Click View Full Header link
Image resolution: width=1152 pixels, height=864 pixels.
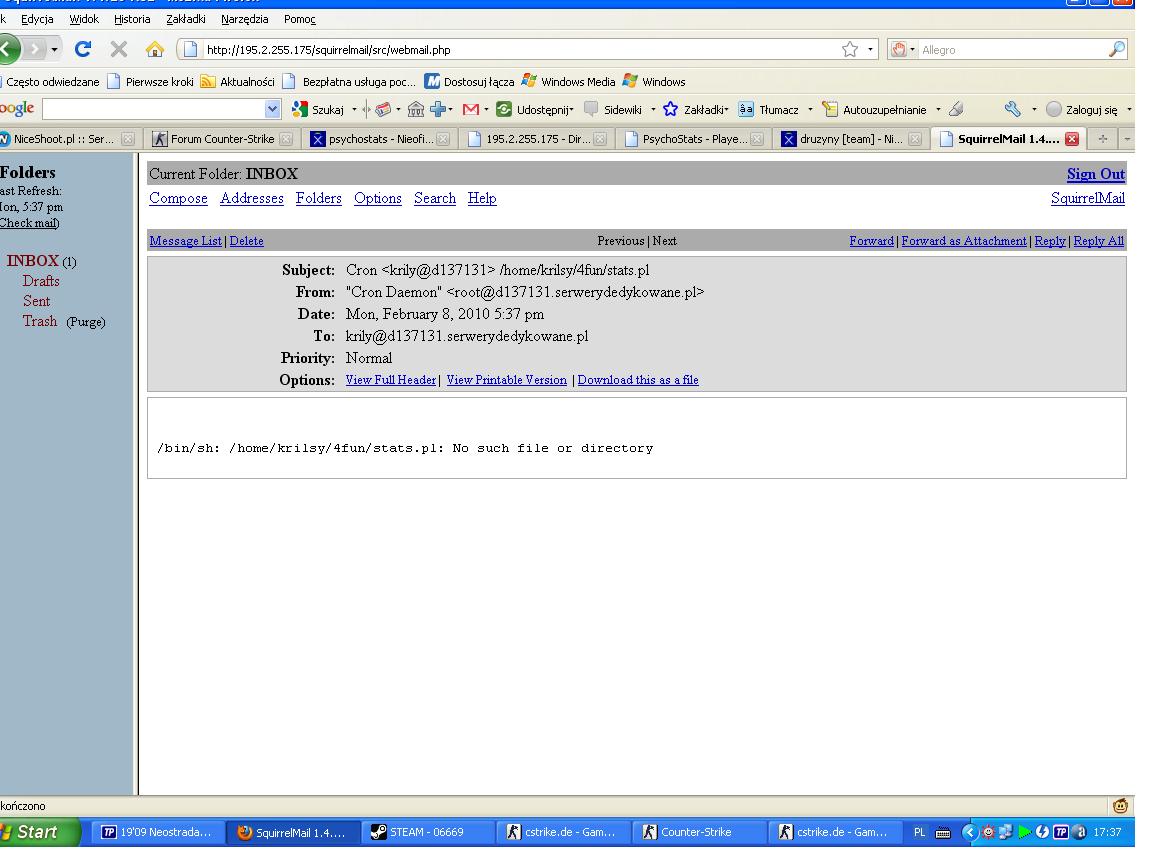(391, 380)
